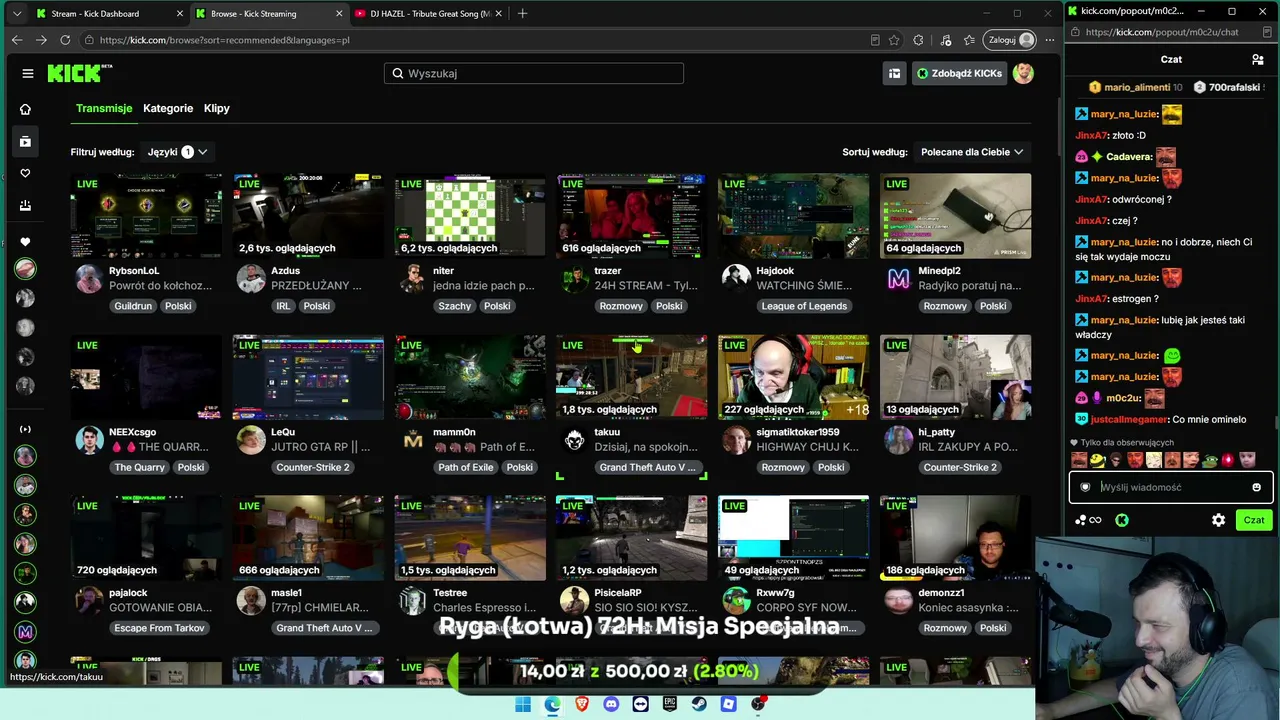The height and width of the screenshot is (720, 1280).
Task: Open the takuu stream thumbnail
Action: [x=632, y=377]
